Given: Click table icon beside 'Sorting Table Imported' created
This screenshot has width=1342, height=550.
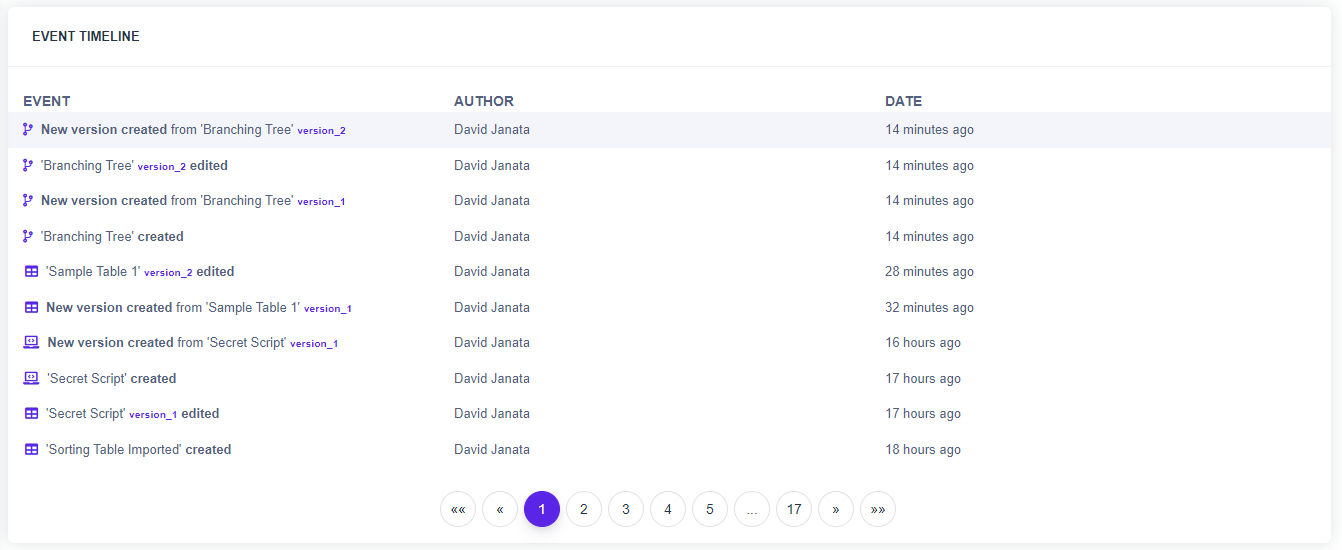Looking at the screenshot, I should click(31, 450).
